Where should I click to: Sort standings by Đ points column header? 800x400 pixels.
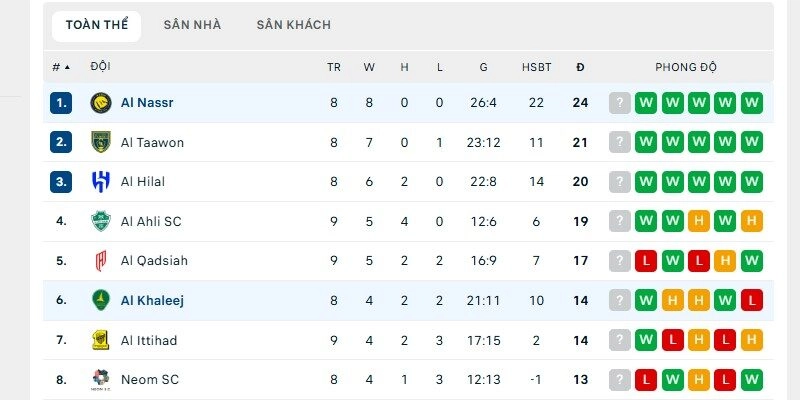coord(580,67)
